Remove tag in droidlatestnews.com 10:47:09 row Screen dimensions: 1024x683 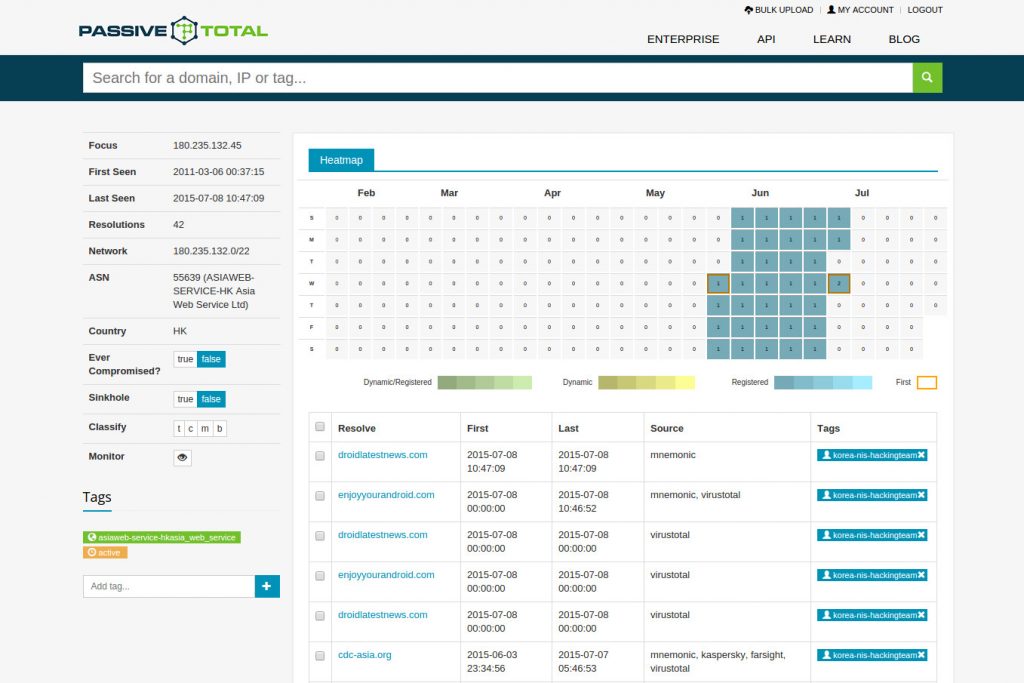coord(921,455)
